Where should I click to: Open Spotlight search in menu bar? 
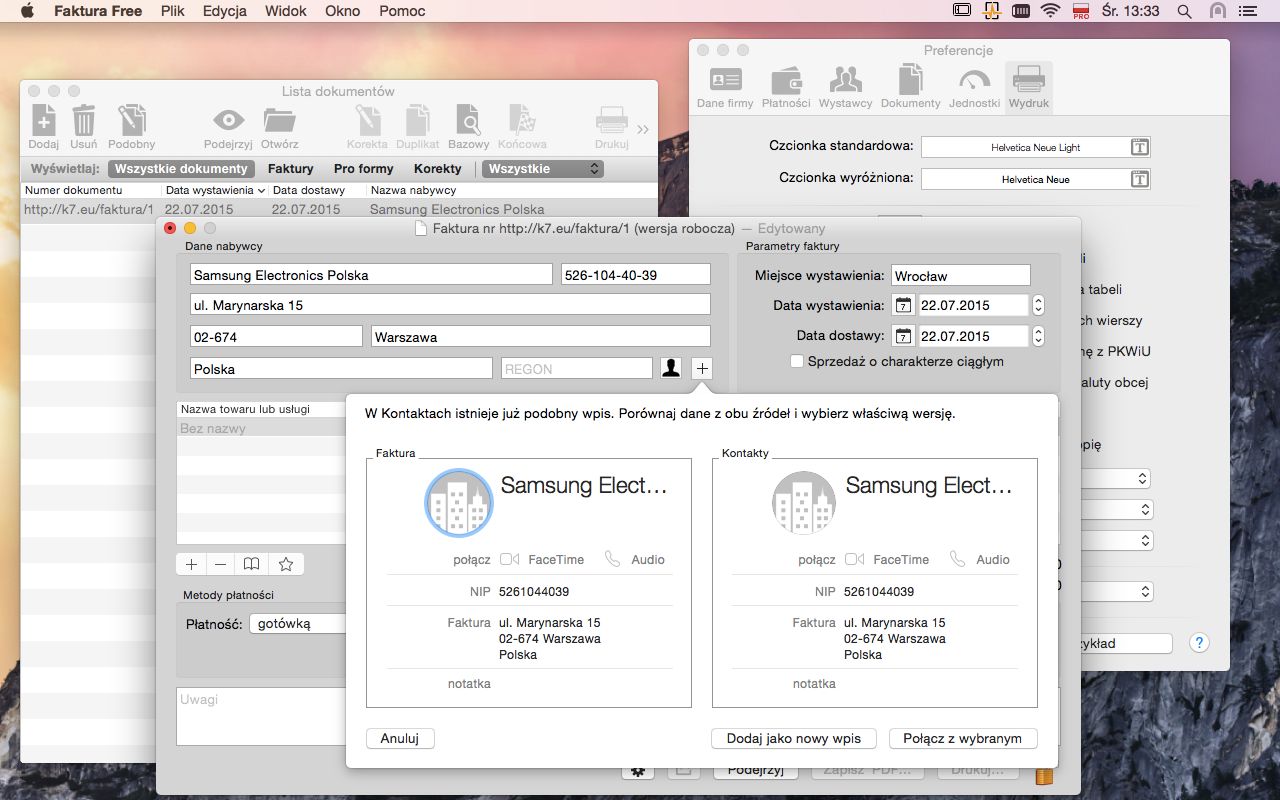tap(1184, 11)
